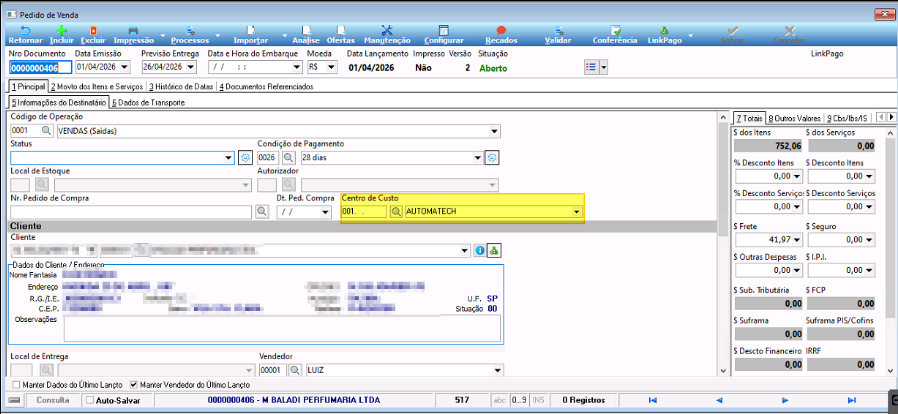Click the Nr. Pedido de Compra input

point(131,212)
